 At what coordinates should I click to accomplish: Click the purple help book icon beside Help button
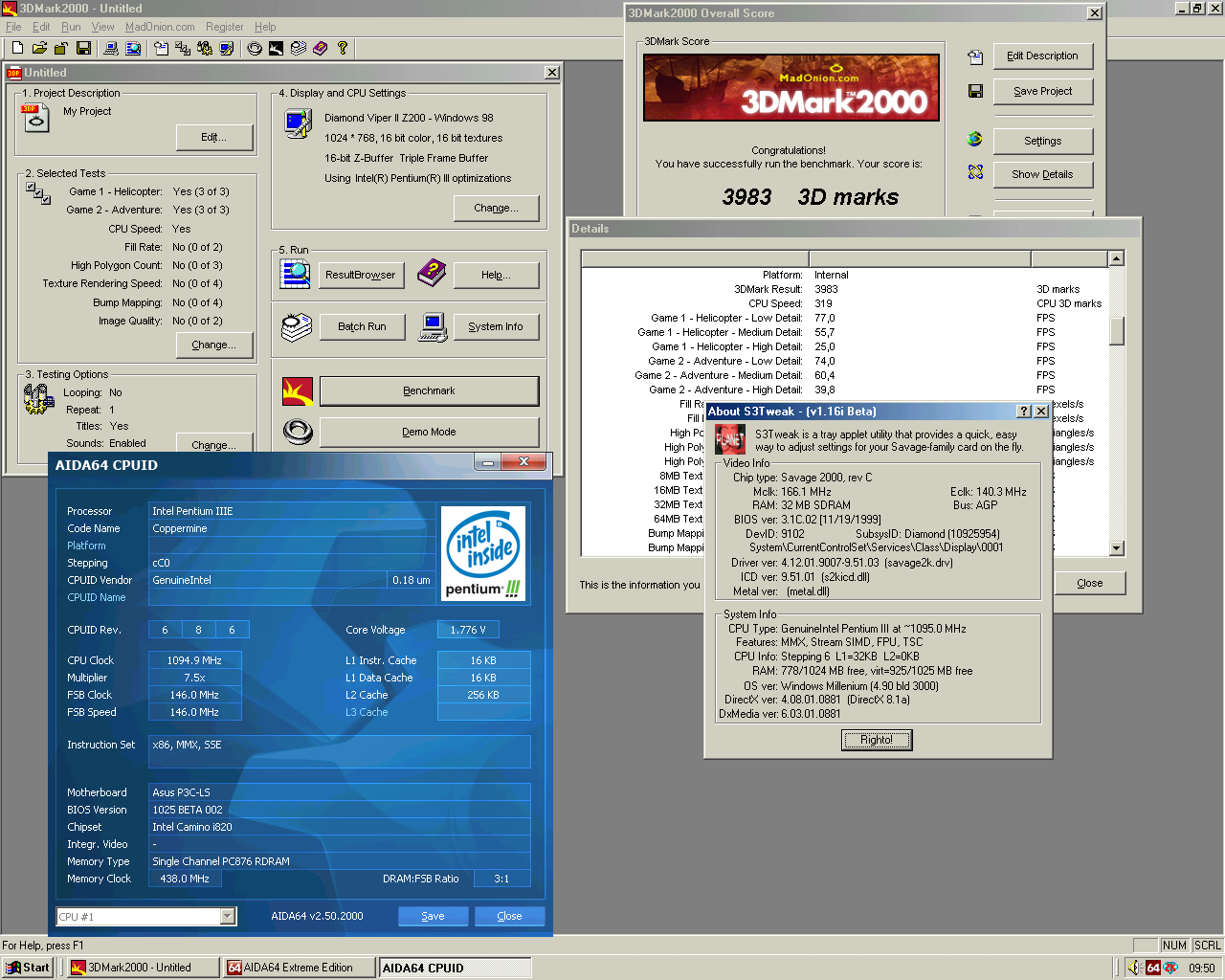tap(432, 274)
